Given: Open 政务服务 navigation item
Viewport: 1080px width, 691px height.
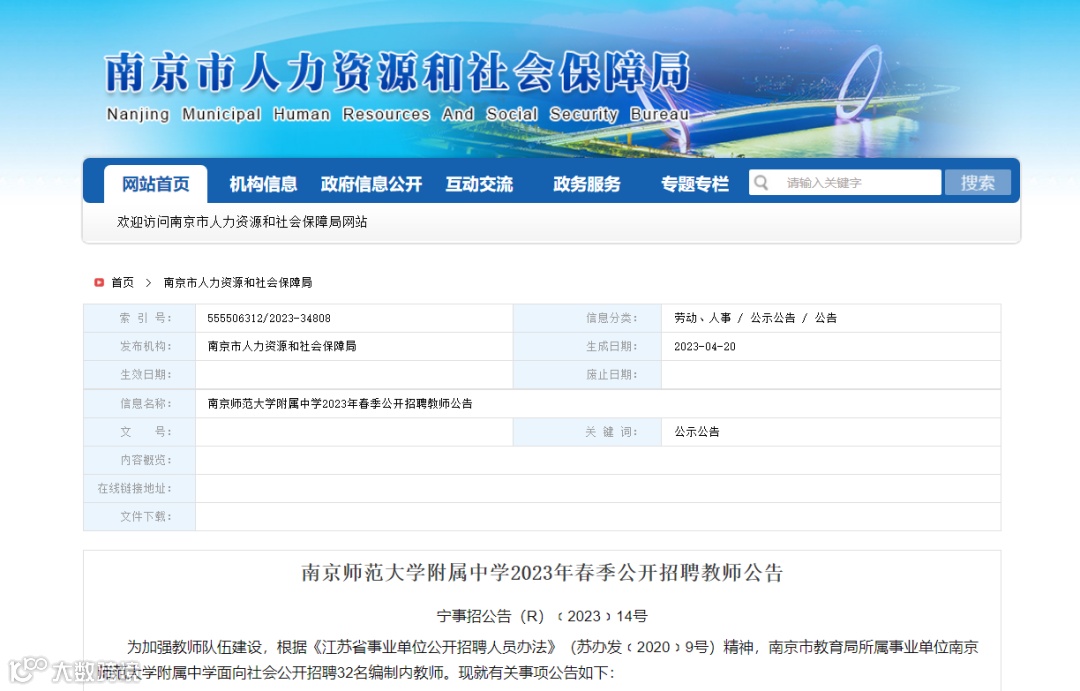Looking at the screenshot, I should coord(587,184).
